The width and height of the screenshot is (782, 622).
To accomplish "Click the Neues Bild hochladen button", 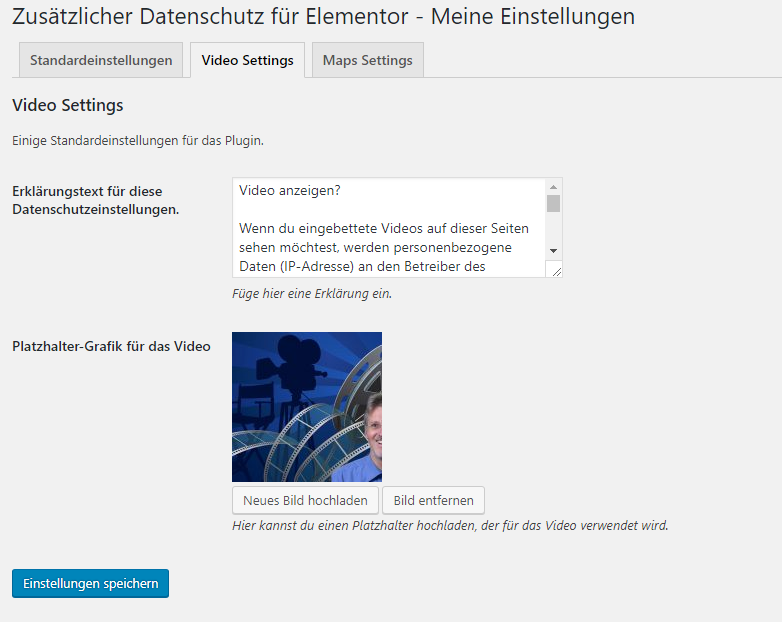I will click(x=305, y=500).
